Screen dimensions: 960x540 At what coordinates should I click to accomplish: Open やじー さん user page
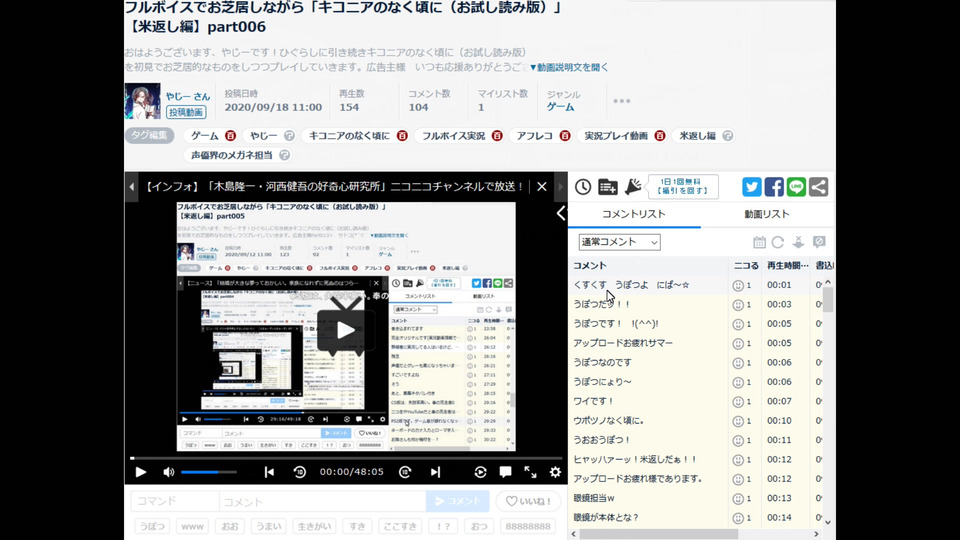click(x=188, y=96)
